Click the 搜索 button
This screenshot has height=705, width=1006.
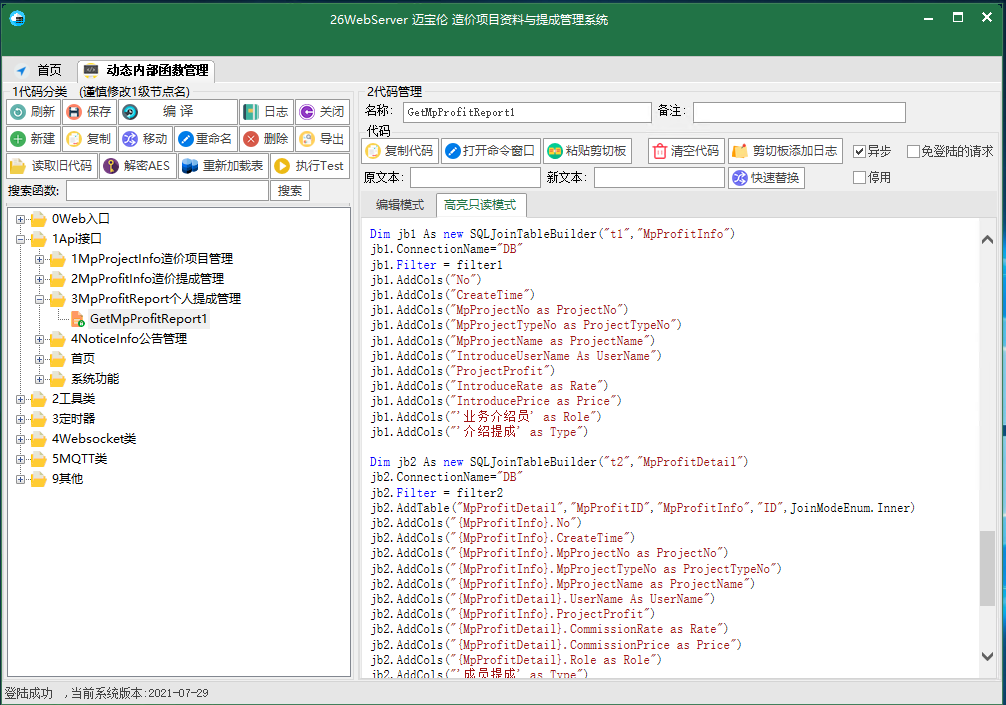[290, 191]
